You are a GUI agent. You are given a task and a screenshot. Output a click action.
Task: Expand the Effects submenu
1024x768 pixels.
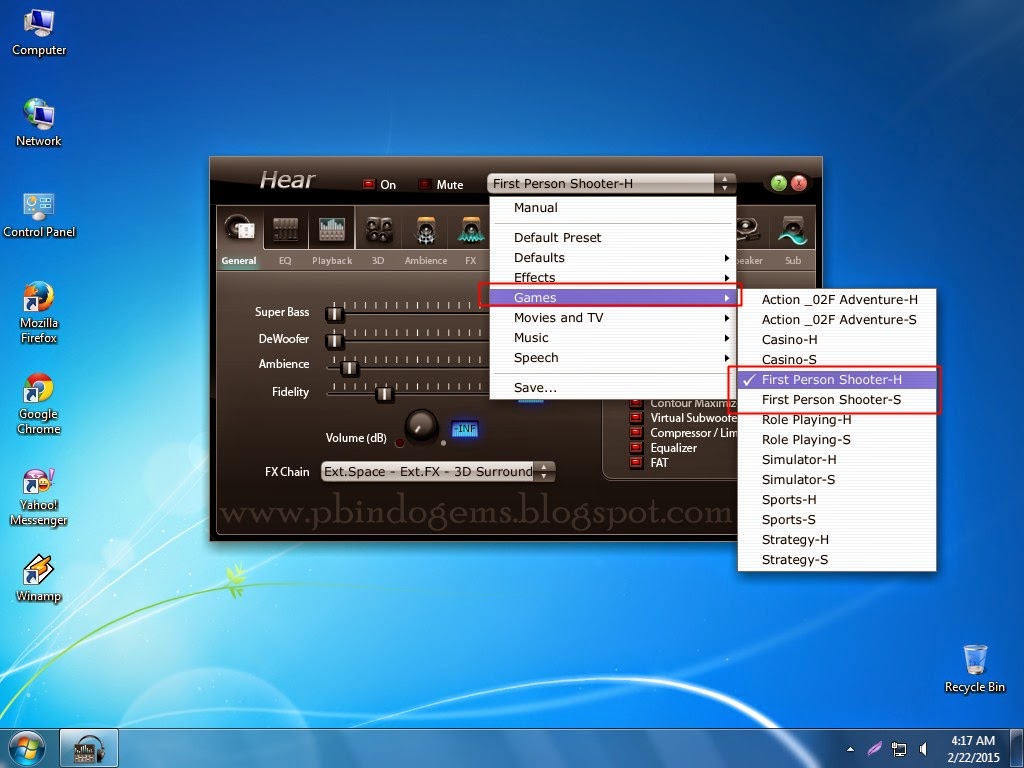(x=613, y=278)
